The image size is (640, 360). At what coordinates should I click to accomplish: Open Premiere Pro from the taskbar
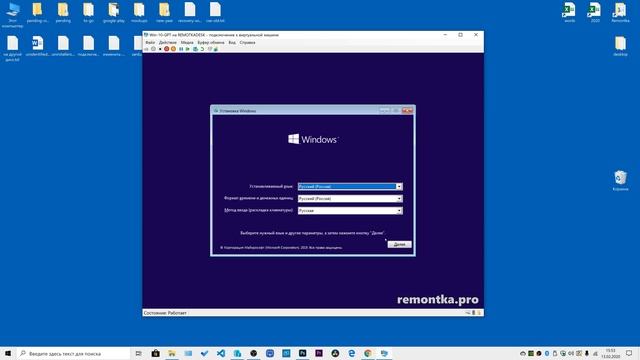tap(319, 353)
